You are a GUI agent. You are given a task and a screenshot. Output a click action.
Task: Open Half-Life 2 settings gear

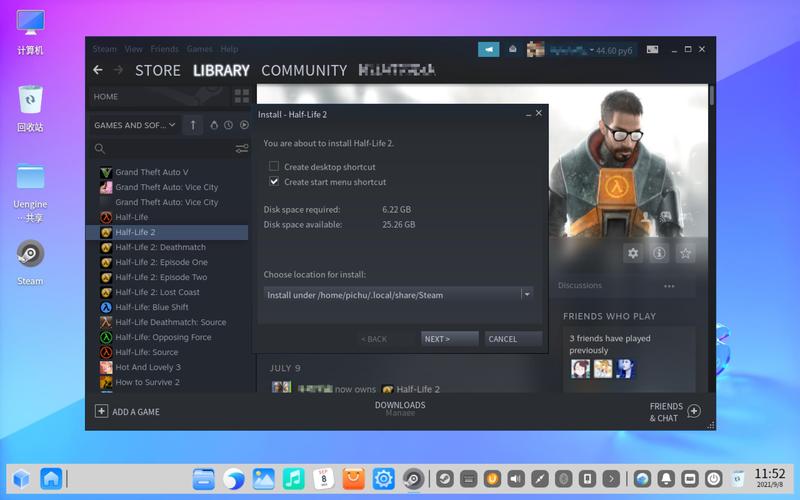click(x=633, y=253)
